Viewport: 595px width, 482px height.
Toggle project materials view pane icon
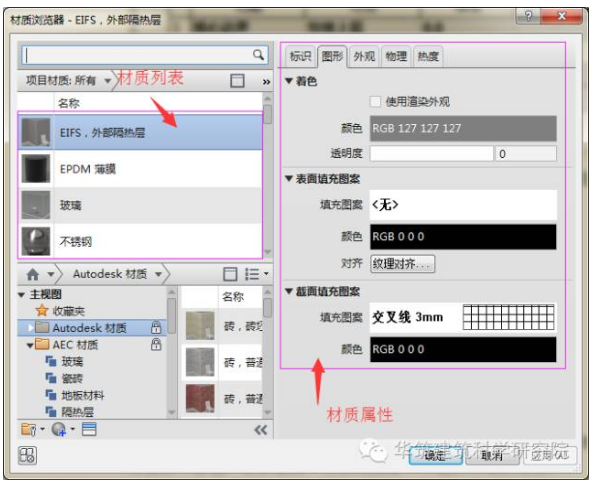coord(237,81)
